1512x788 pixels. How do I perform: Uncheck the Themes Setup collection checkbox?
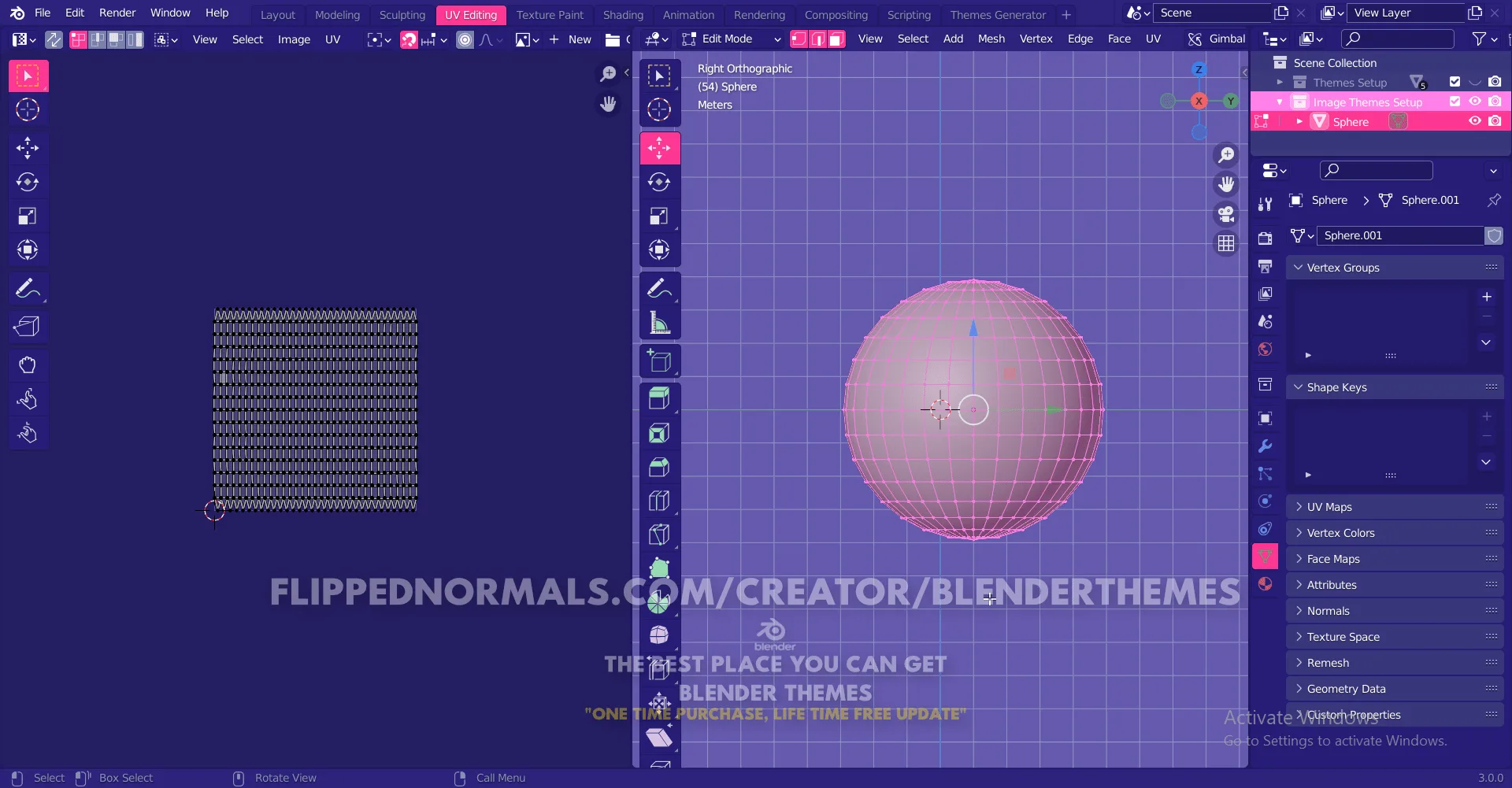(1455, 82)
